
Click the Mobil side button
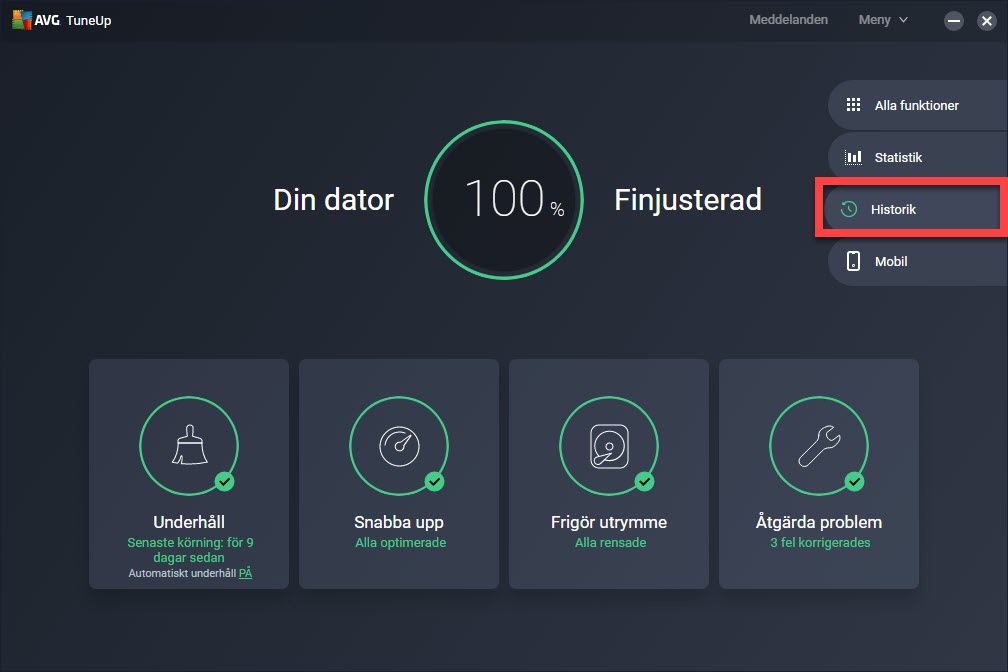pyautogui.click(x=916, y=261)
